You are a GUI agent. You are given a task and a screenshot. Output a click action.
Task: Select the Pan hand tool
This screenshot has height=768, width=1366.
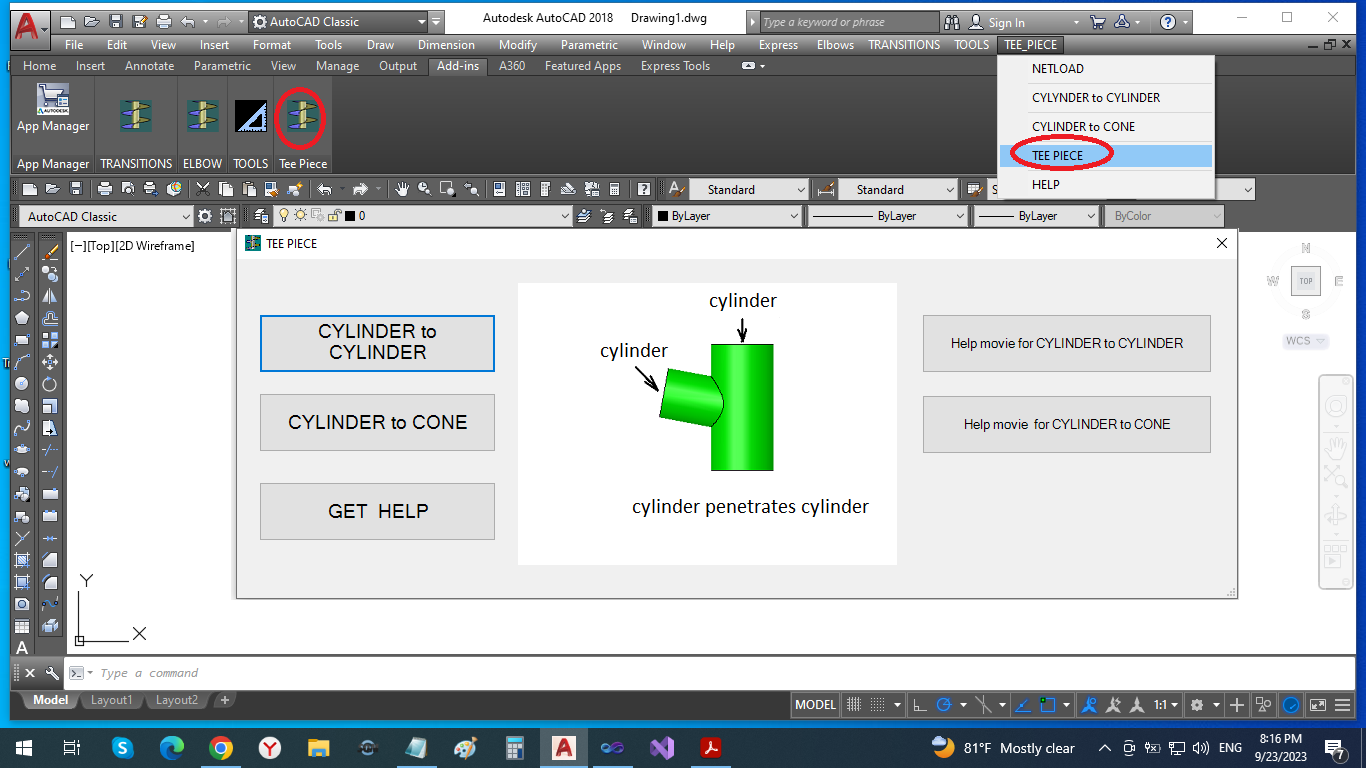[x=402, y=189]
